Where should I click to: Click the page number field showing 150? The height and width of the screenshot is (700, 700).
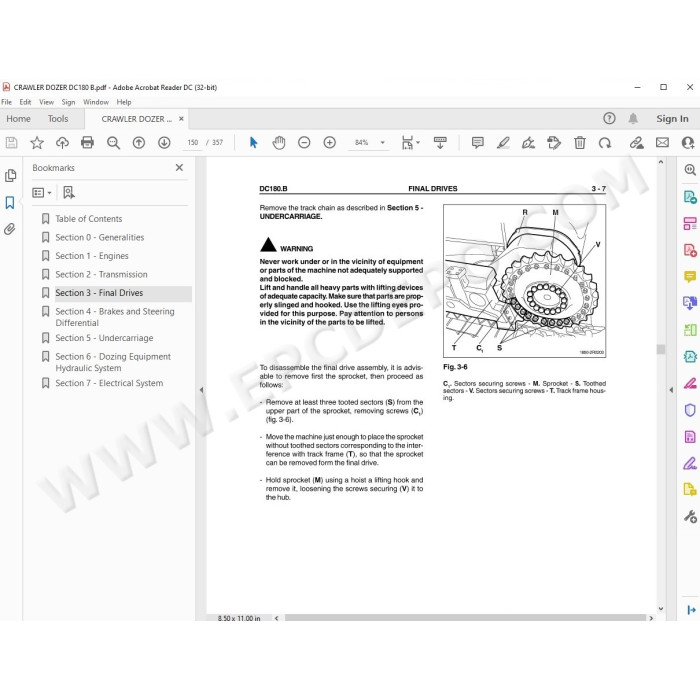(x=192, y=142)
